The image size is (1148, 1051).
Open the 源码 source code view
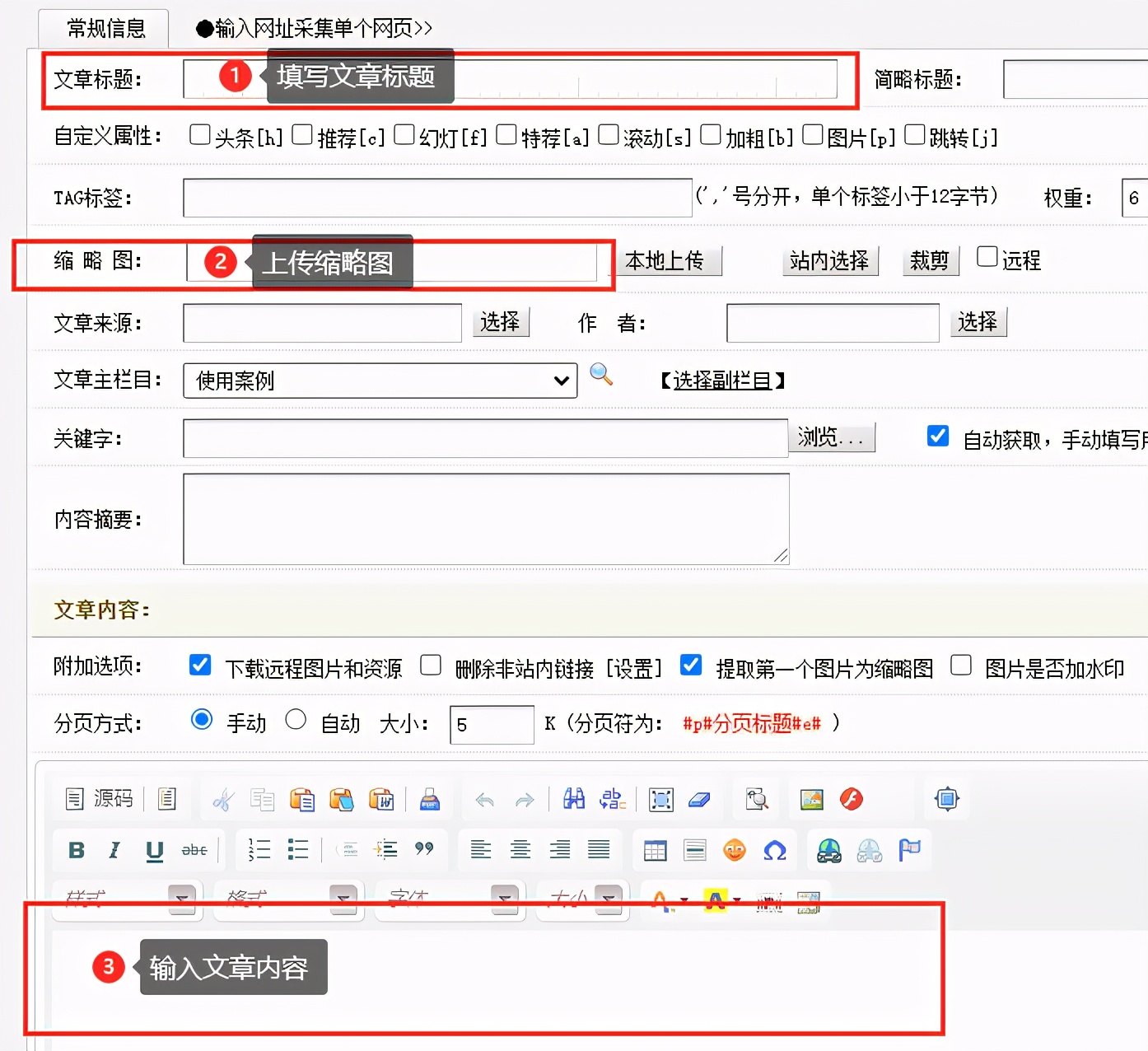(99, 798)
